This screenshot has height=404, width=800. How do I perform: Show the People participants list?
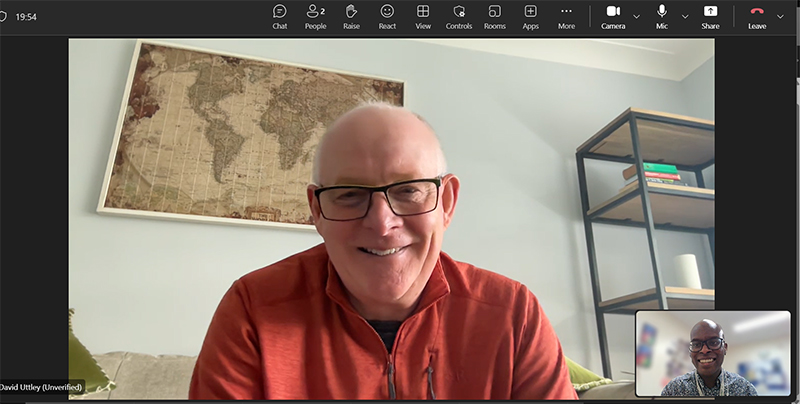(315, 16)
